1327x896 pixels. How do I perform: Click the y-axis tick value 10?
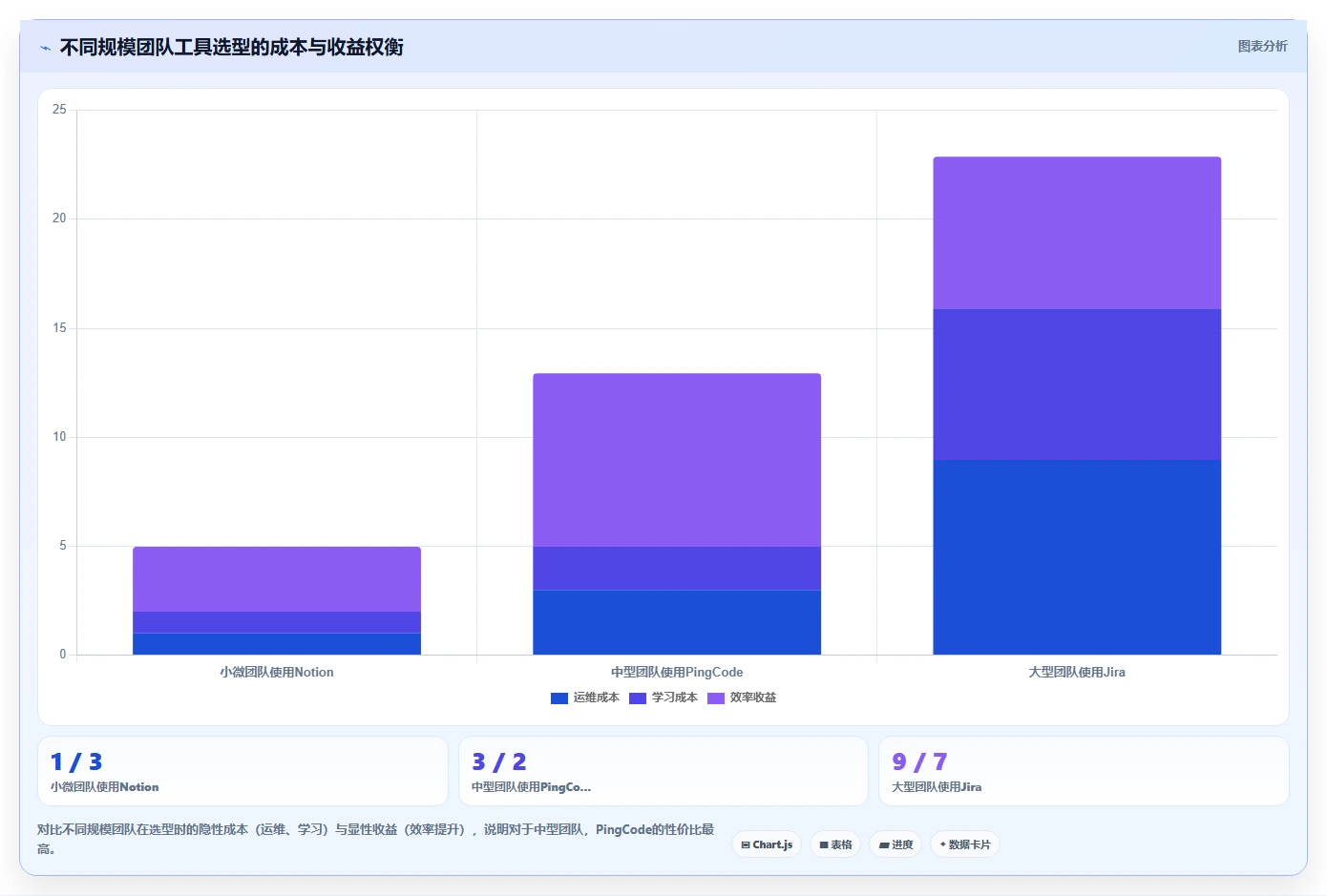coord(59,437)
